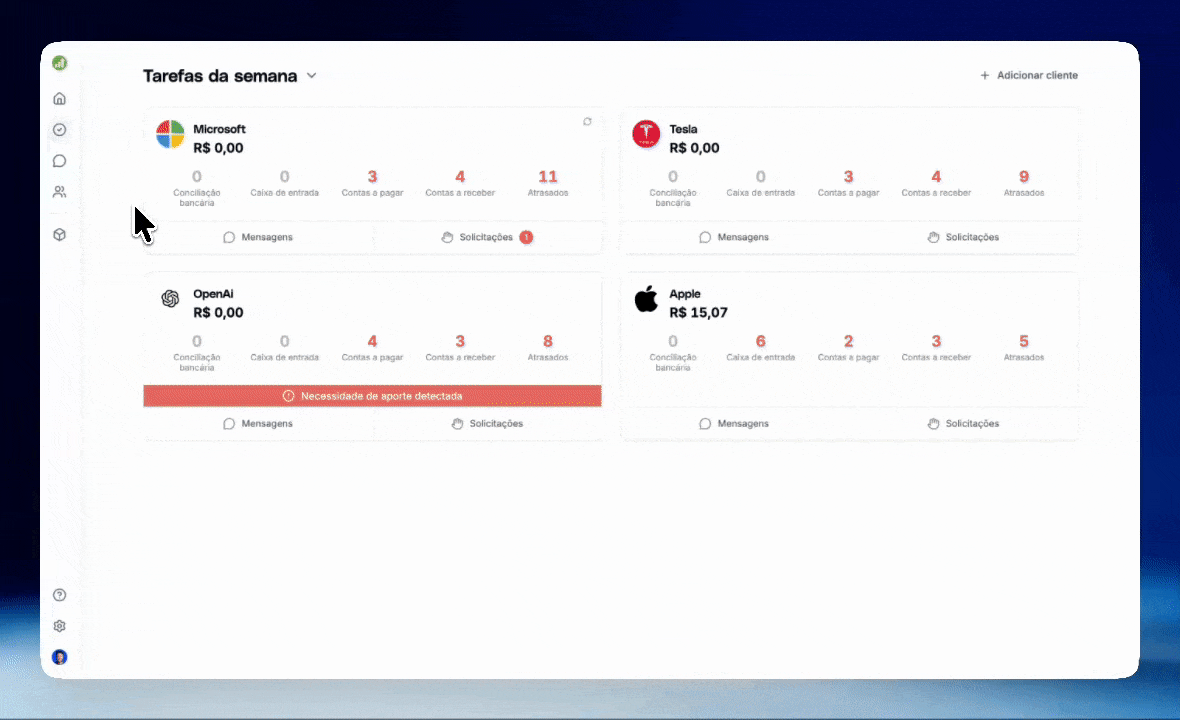Open the clients people icon in sidebar
Image resolution: width=1180 pixels, height=720 pixels.
pos(59,192)
